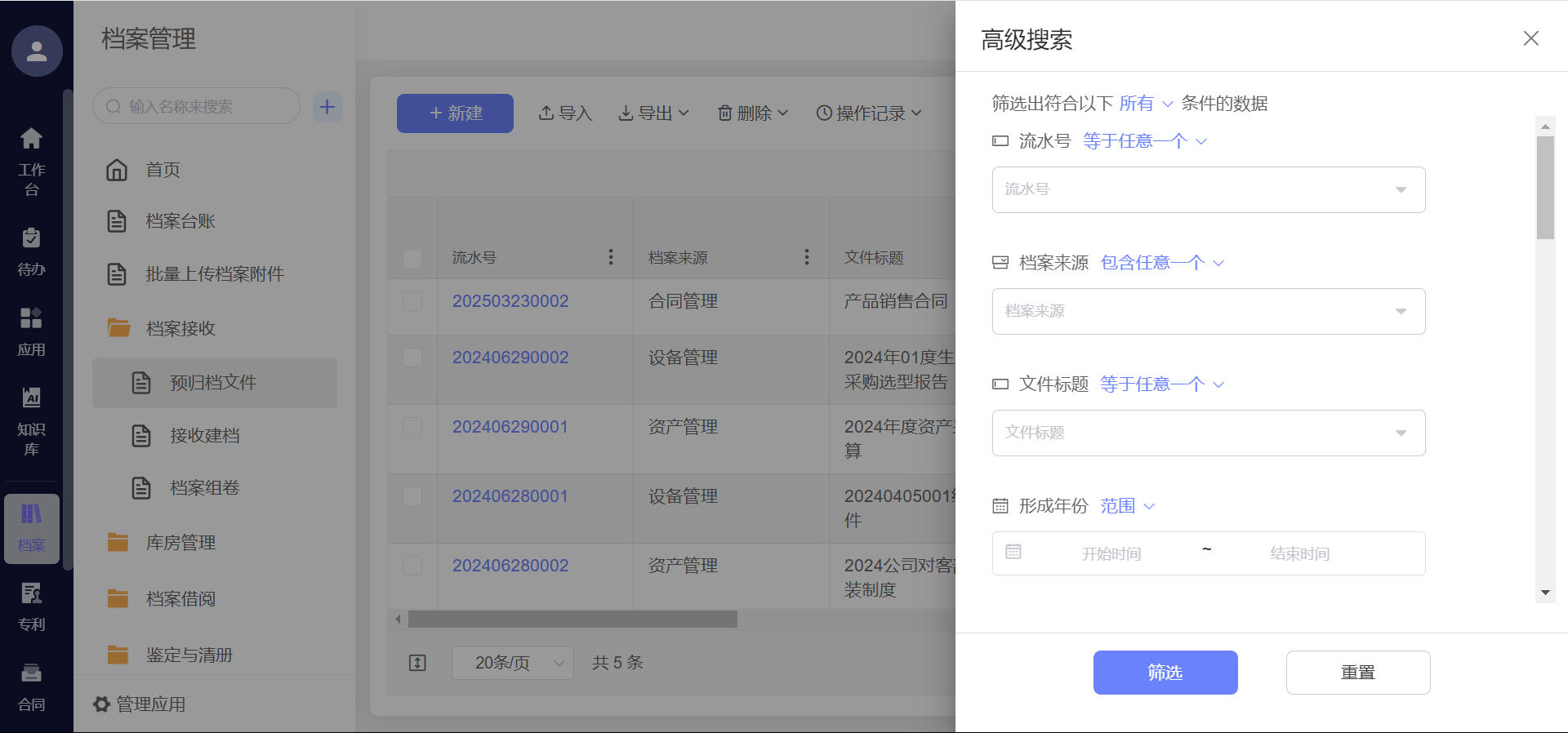Click the user avatar icon
Image resolution: width=1568 pixels, height=733 pixels.
[37, 51]
